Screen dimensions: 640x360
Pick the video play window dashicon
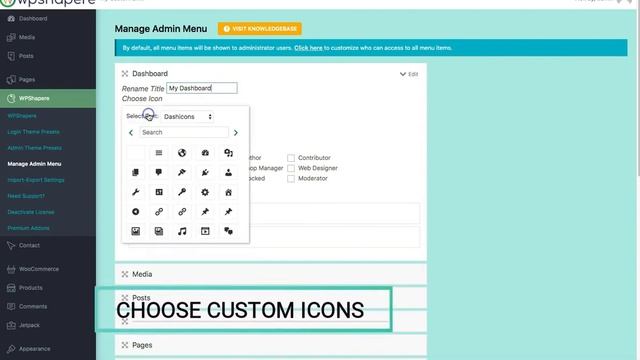point(205,231)
